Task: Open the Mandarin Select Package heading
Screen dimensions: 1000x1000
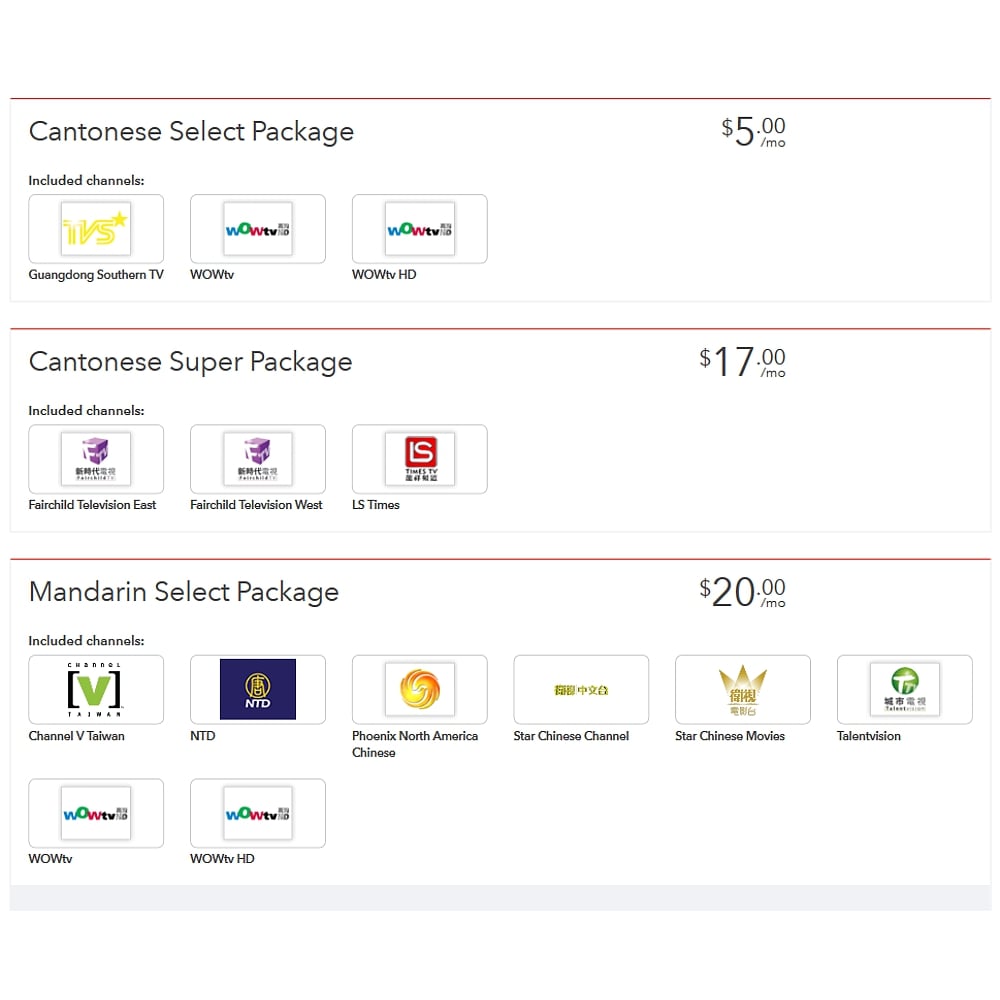Action: [x=184, y=592]
